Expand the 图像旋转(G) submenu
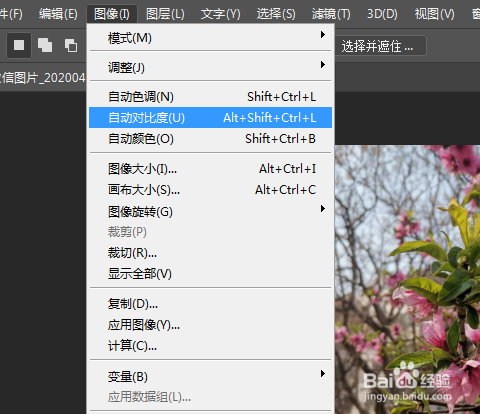Image resolution: width=480 pixels, height=414 pixels. coord(210,211)
